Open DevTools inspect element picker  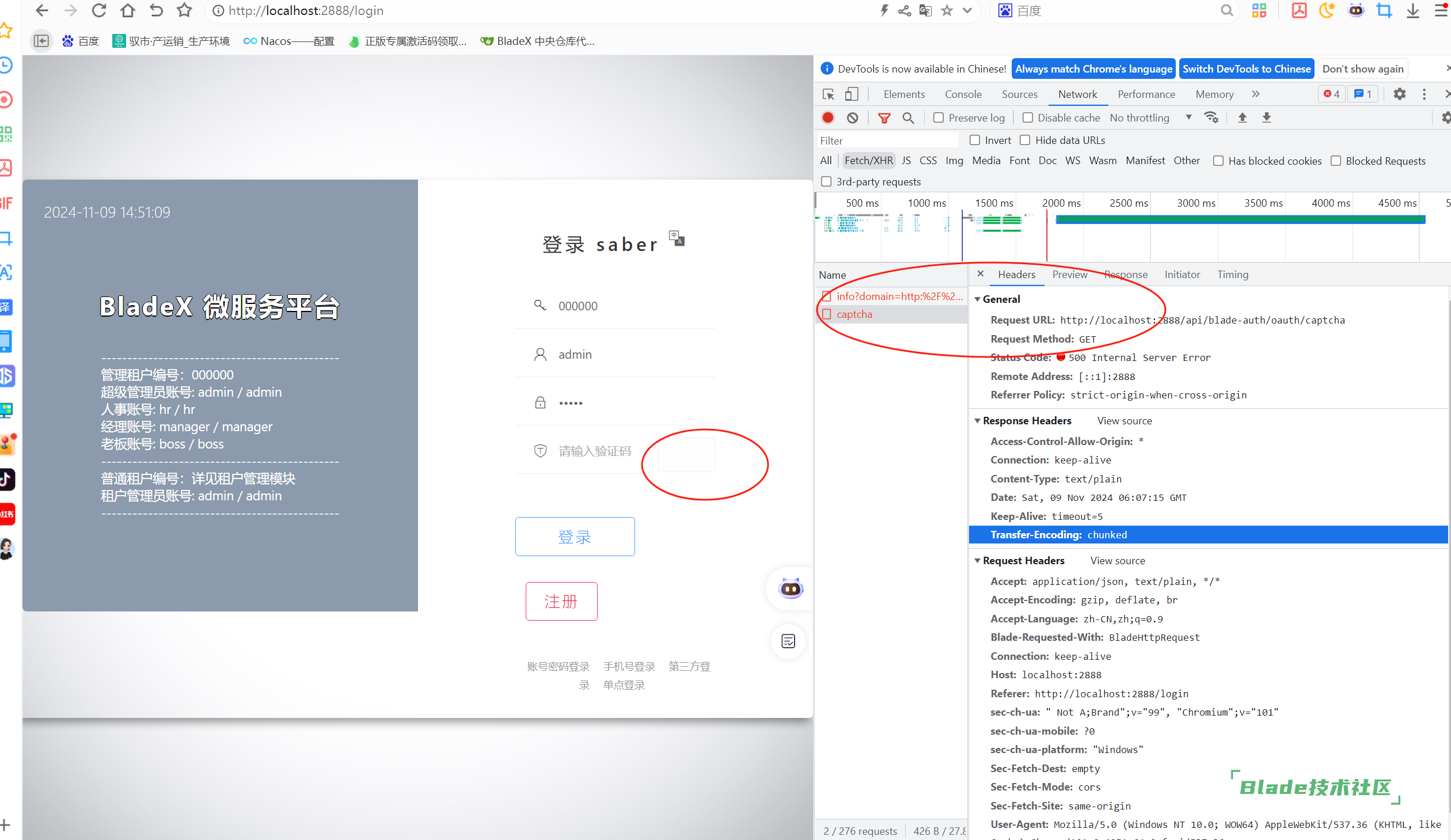click(829, 94)
